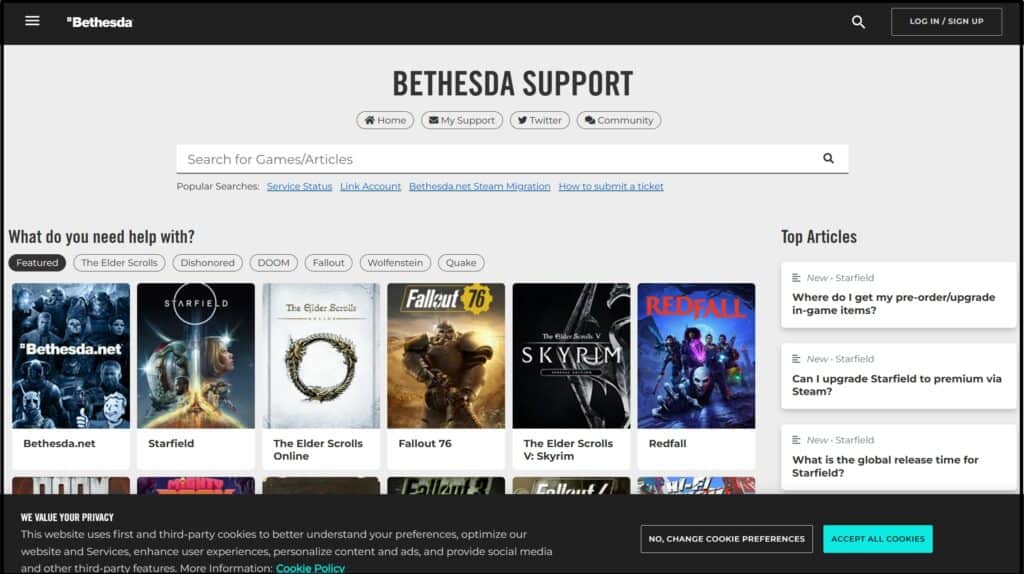Click the Starfield card title text

[171, 443]
